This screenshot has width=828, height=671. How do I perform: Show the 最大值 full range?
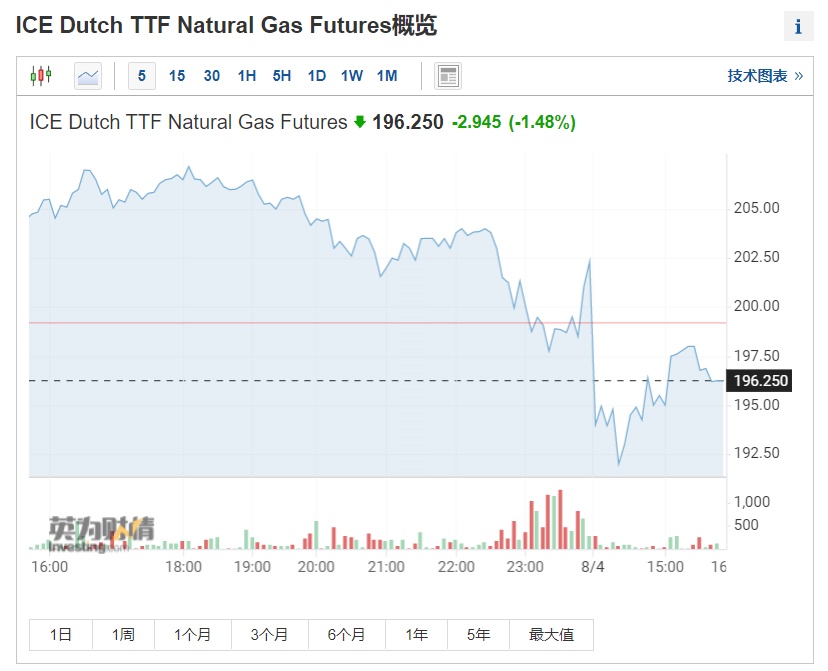[x=551, y=634]
